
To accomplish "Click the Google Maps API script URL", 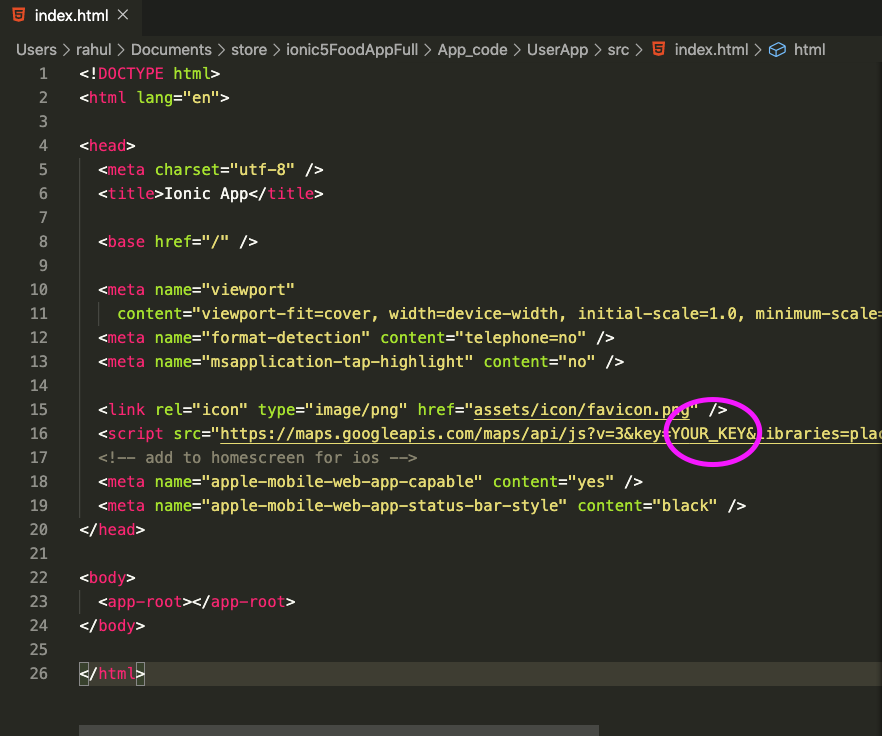I will click(440, 434).
